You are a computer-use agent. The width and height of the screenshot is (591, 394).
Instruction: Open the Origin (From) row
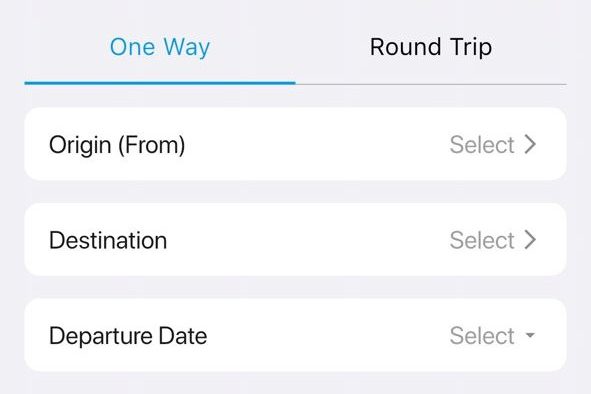tap(296, 144)
